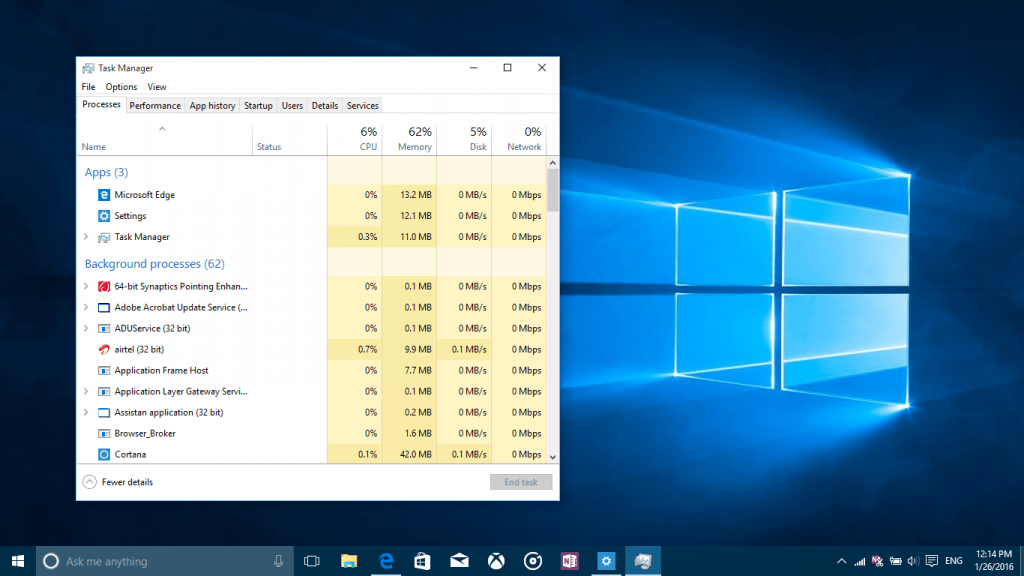Image resolution: width=1024 pixels, height=576 pixels.
Task: Show hidden system tray icons
Action: (x=841, y=561)
